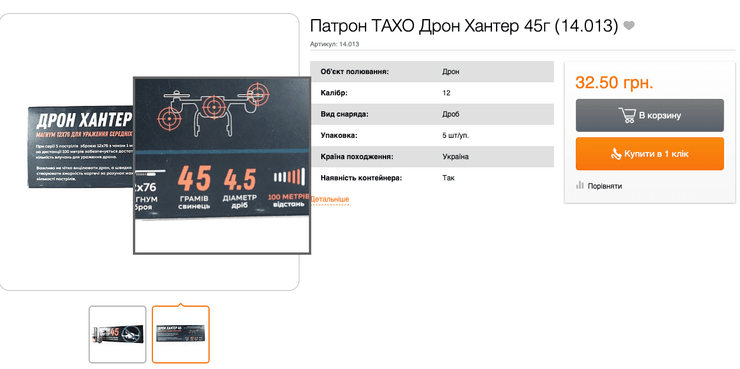Open the «Детальніше» details link

pos(329,199)
